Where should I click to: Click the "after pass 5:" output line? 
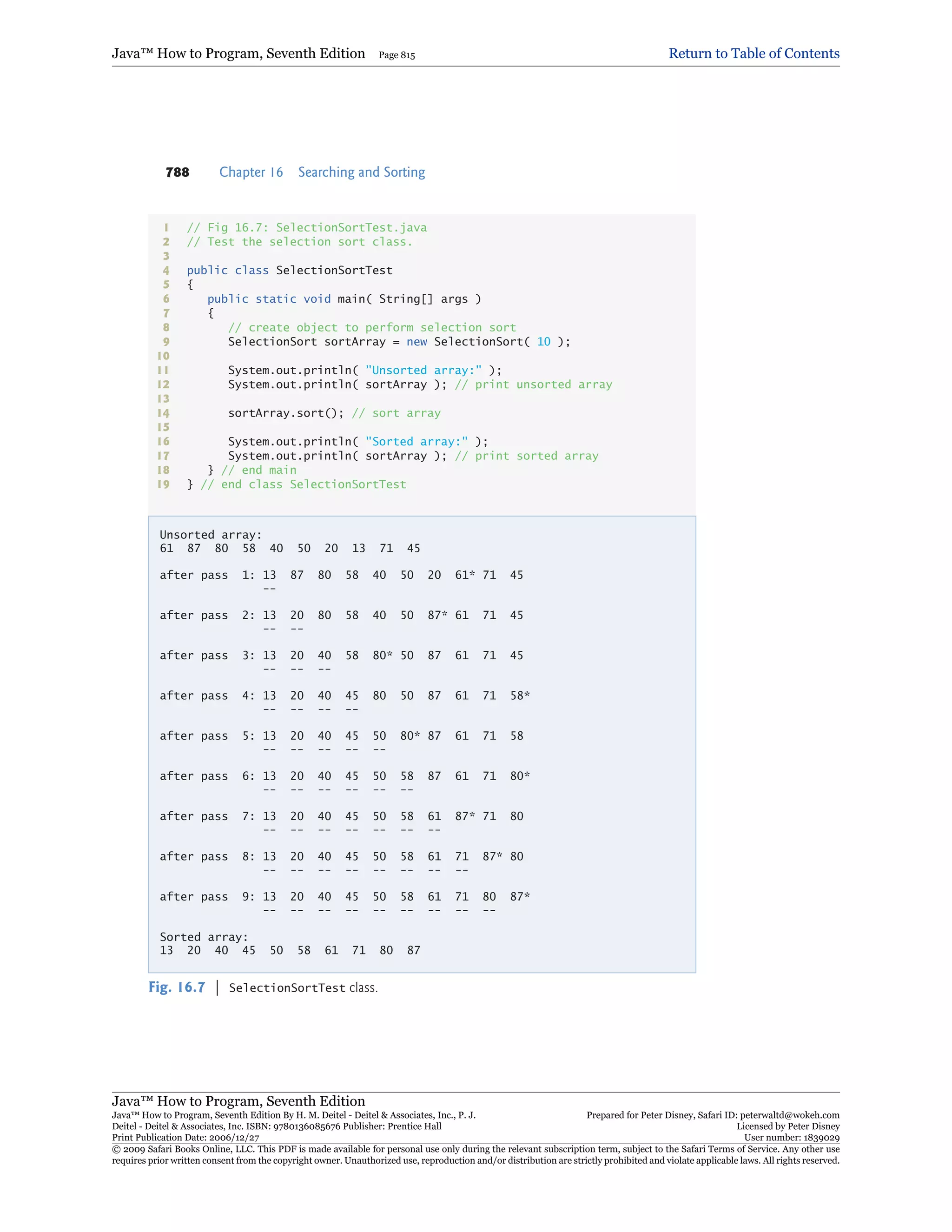207,735
